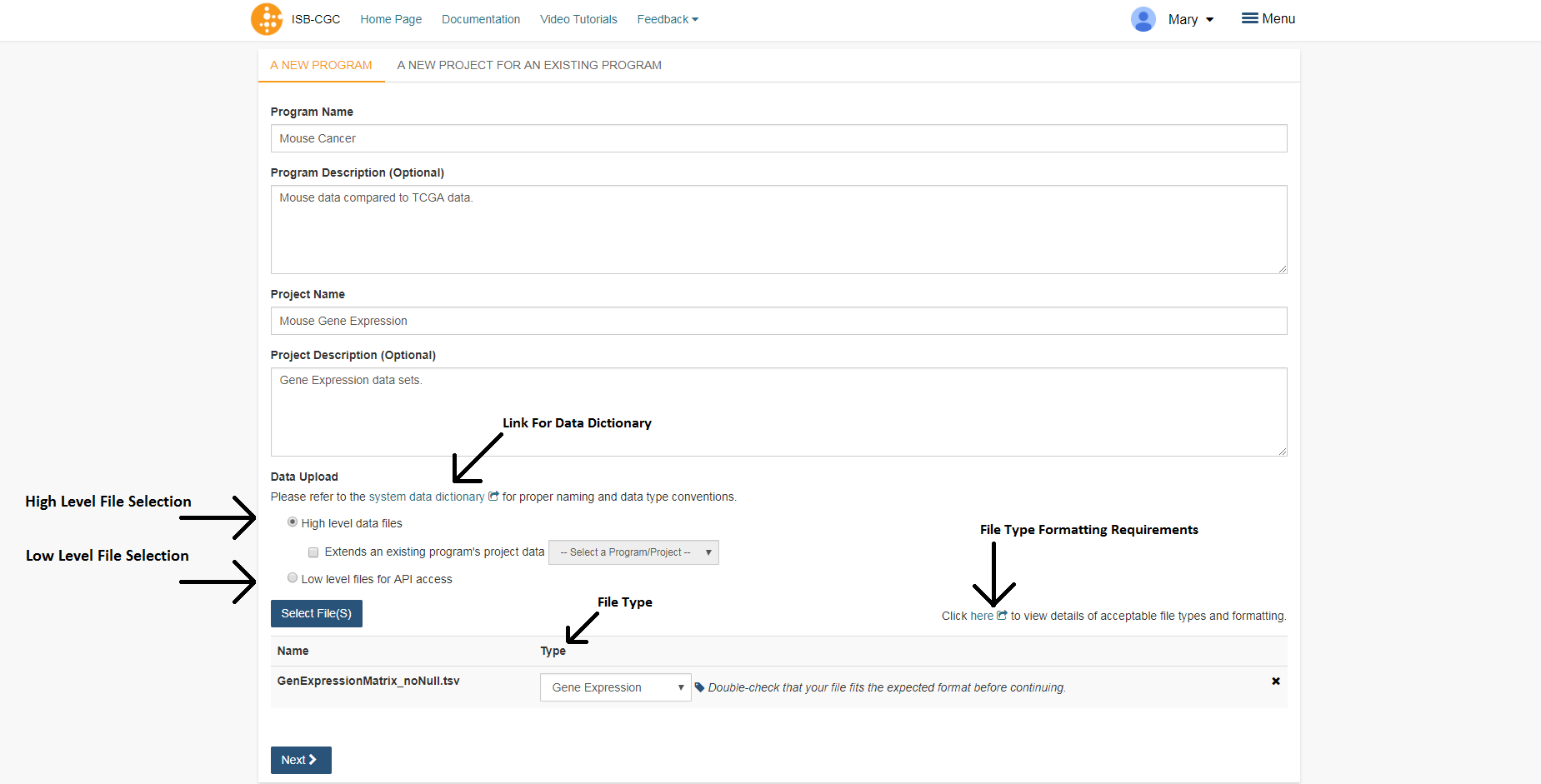
Task: Click the external link icon next to 'here'
Action: click(1002, 615)
